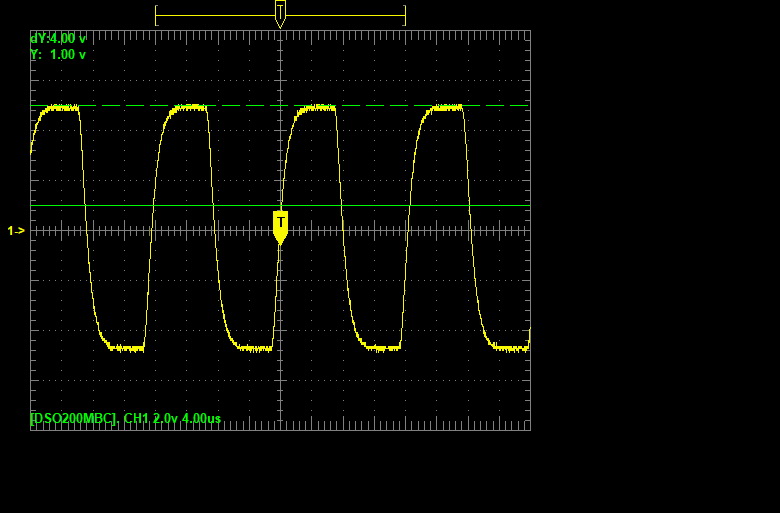Click the dY: 4.00 v cursor readout

58,39
